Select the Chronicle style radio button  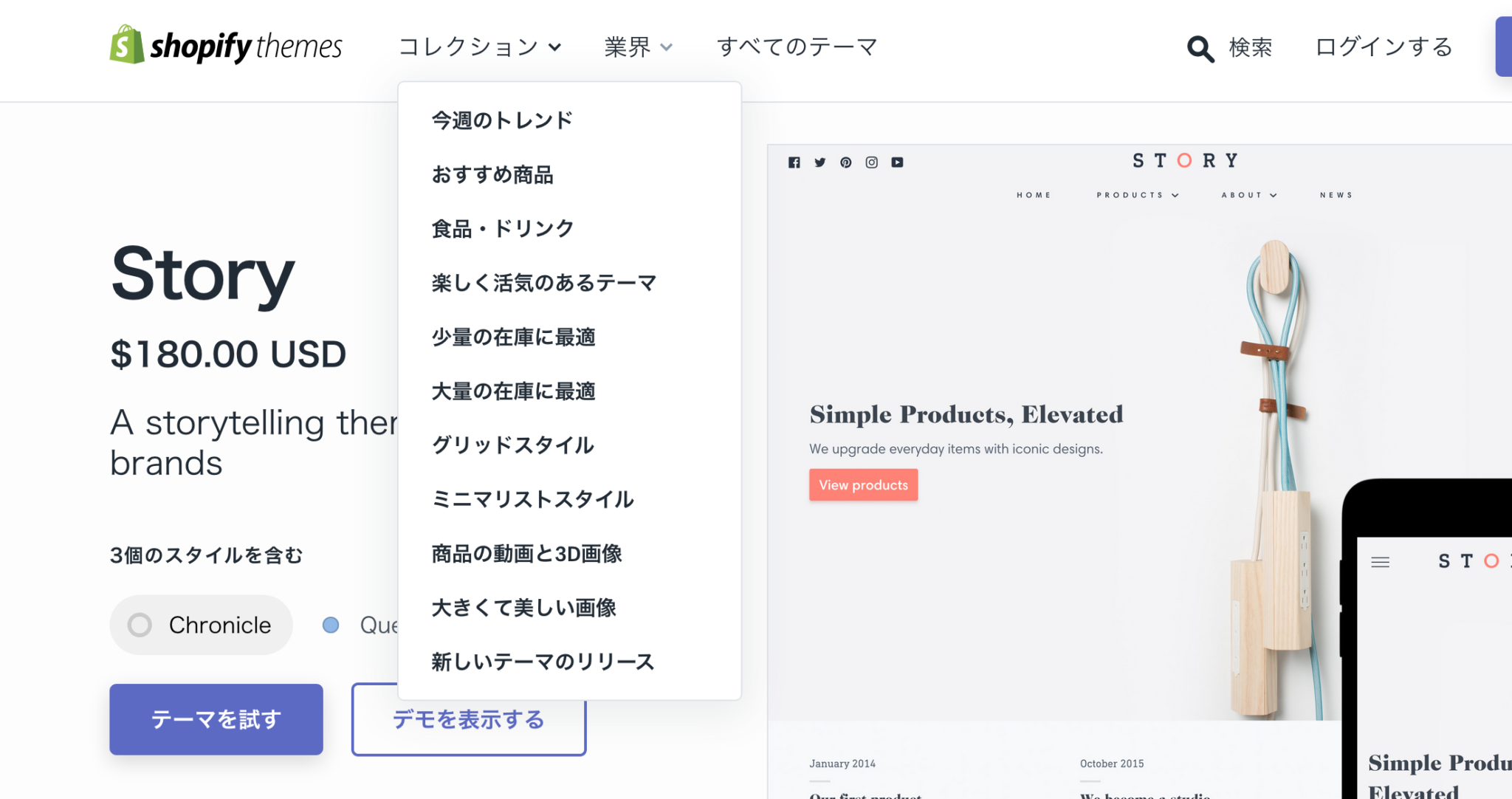(139, 625)
